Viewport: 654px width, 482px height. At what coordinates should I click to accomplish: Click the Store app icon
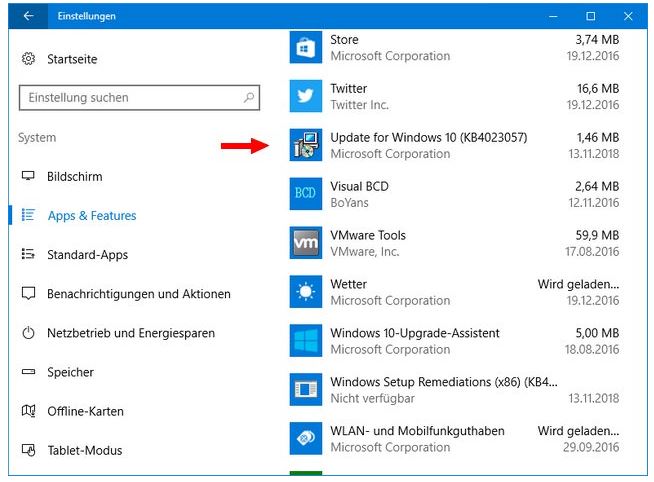tap(306, 48)
